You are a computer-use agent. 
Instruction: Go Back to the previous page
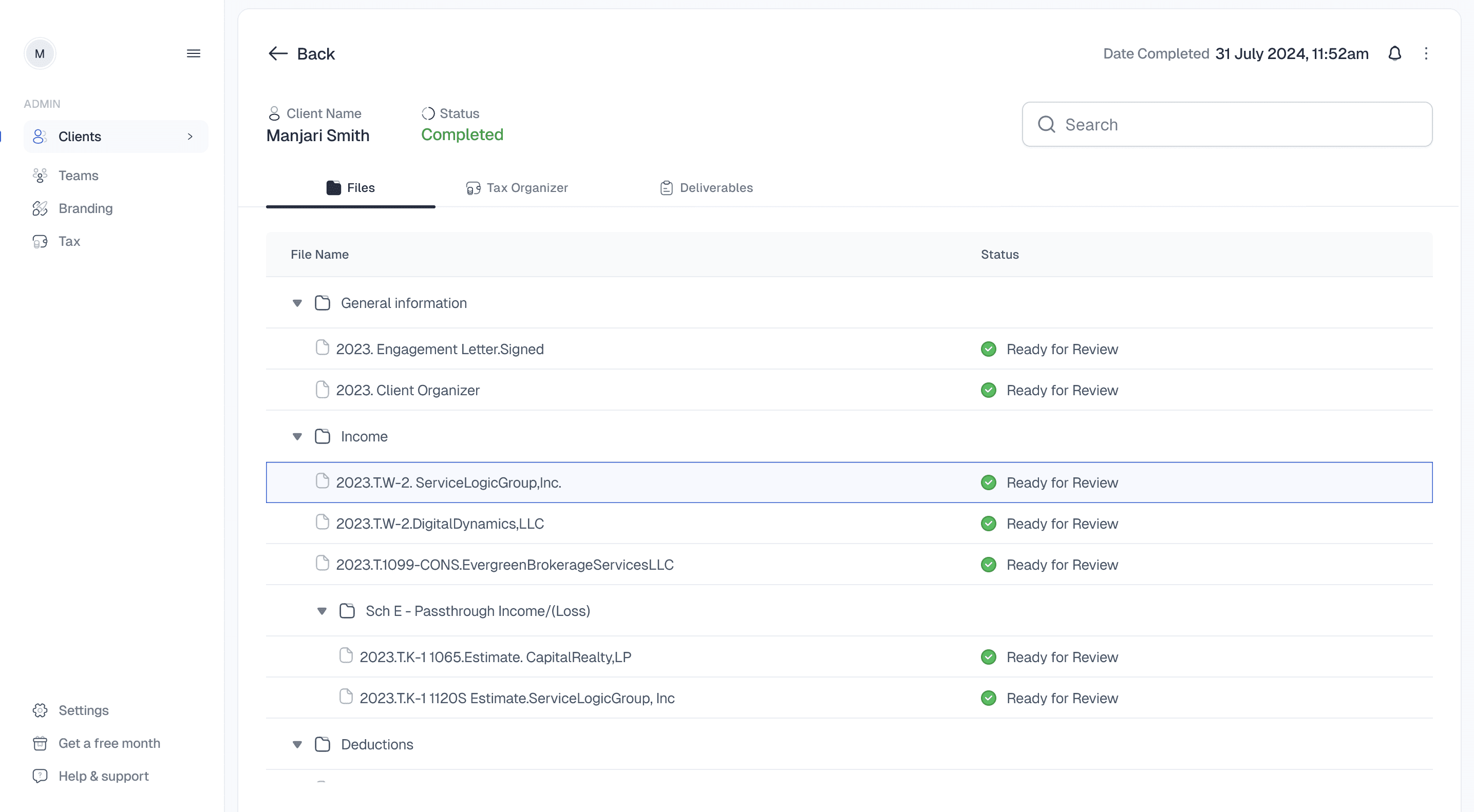pos(301,53)
